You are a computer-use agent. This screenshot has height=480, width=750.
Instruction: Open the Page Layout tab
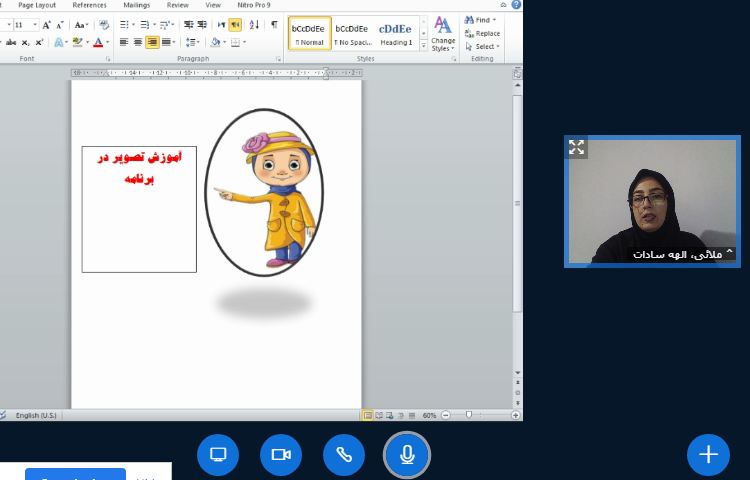tap(37, 5)
